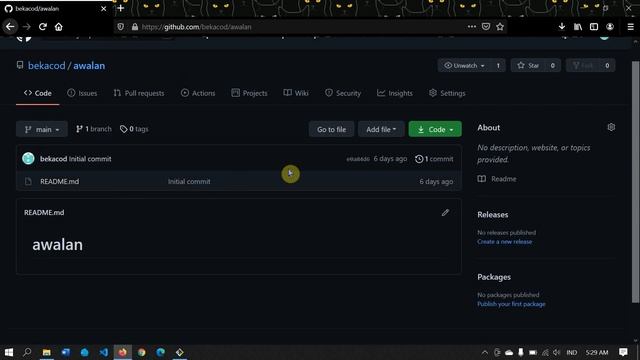
Task: Open README.md file link
Action: point(60,182)
